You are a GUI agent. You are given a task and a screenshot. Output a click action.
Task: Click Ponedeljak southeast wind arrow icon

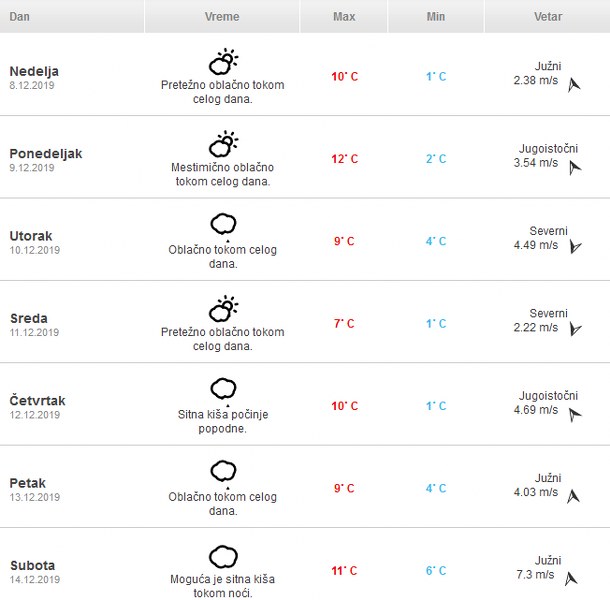574,168
